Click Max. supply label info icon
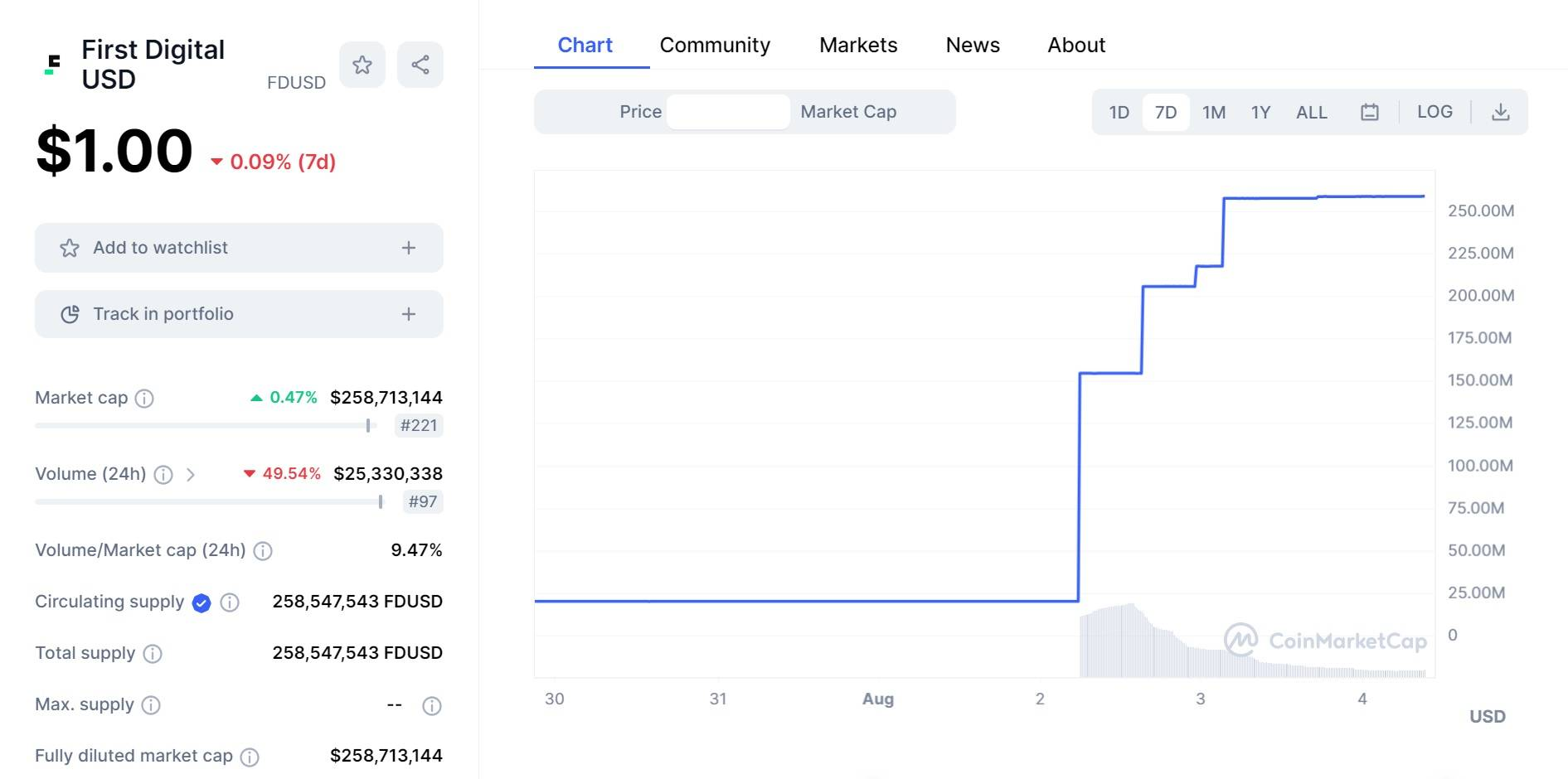The image size is (1568, 779). pyautogui.click(x=151, y=705)
